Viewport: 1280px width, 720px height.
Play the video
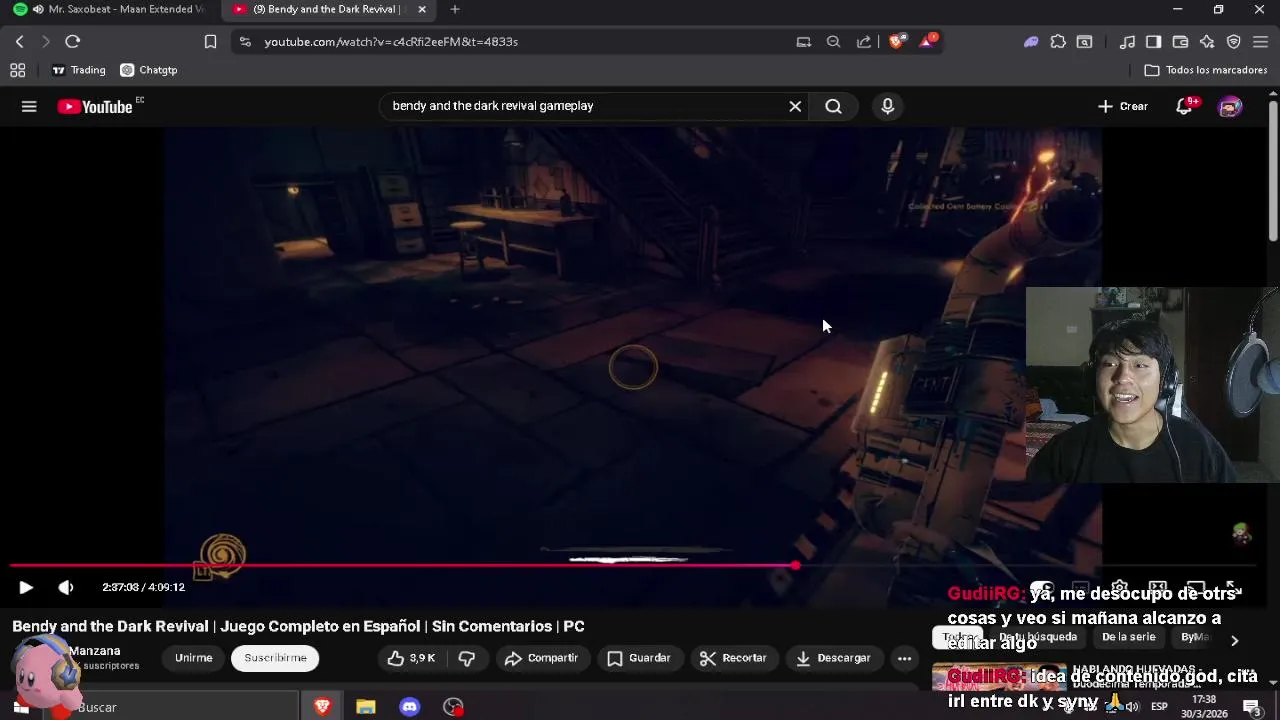[25, 587]
